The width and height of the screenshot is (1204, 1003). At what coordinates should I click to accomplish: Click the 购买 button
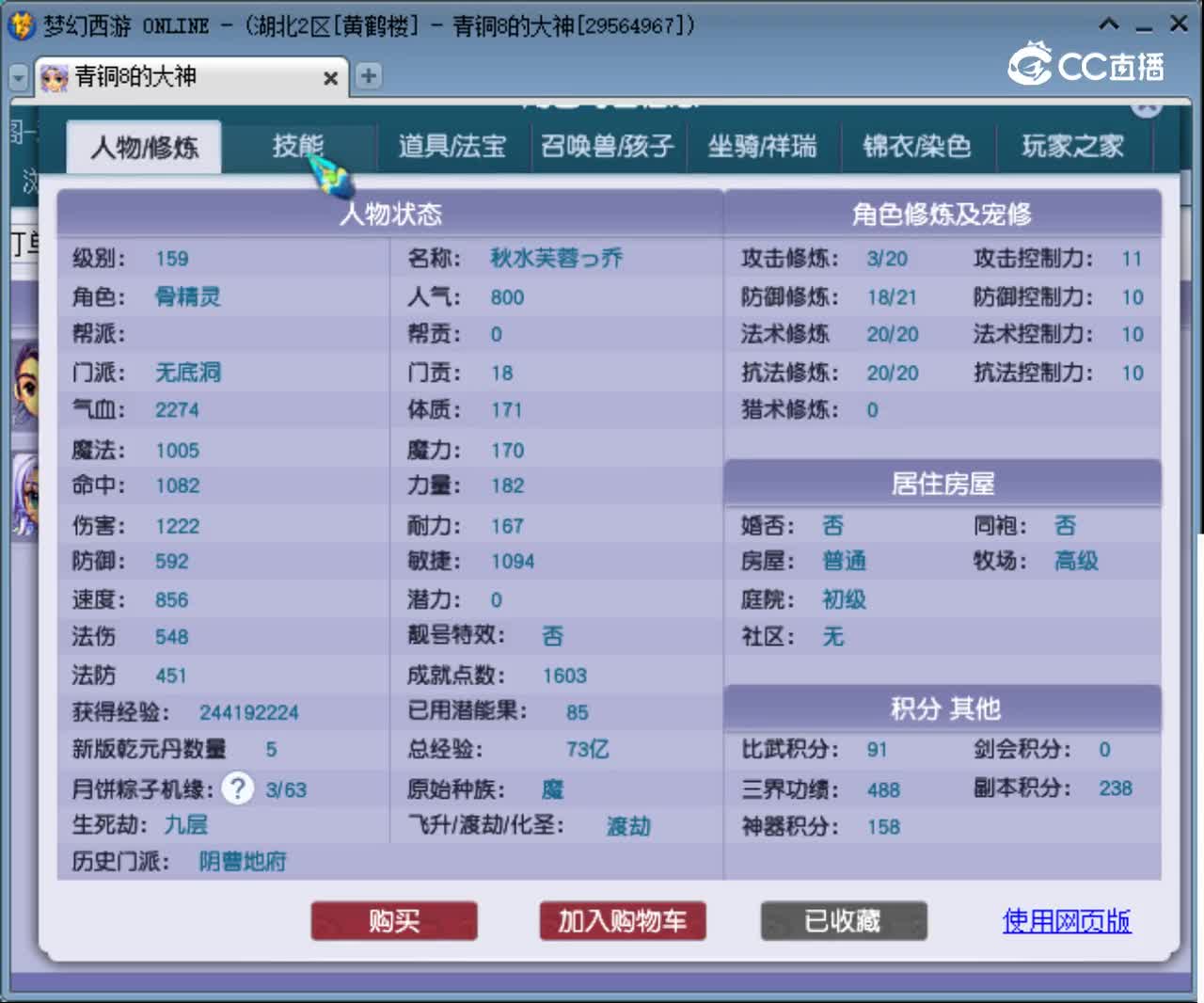point(394,920)
